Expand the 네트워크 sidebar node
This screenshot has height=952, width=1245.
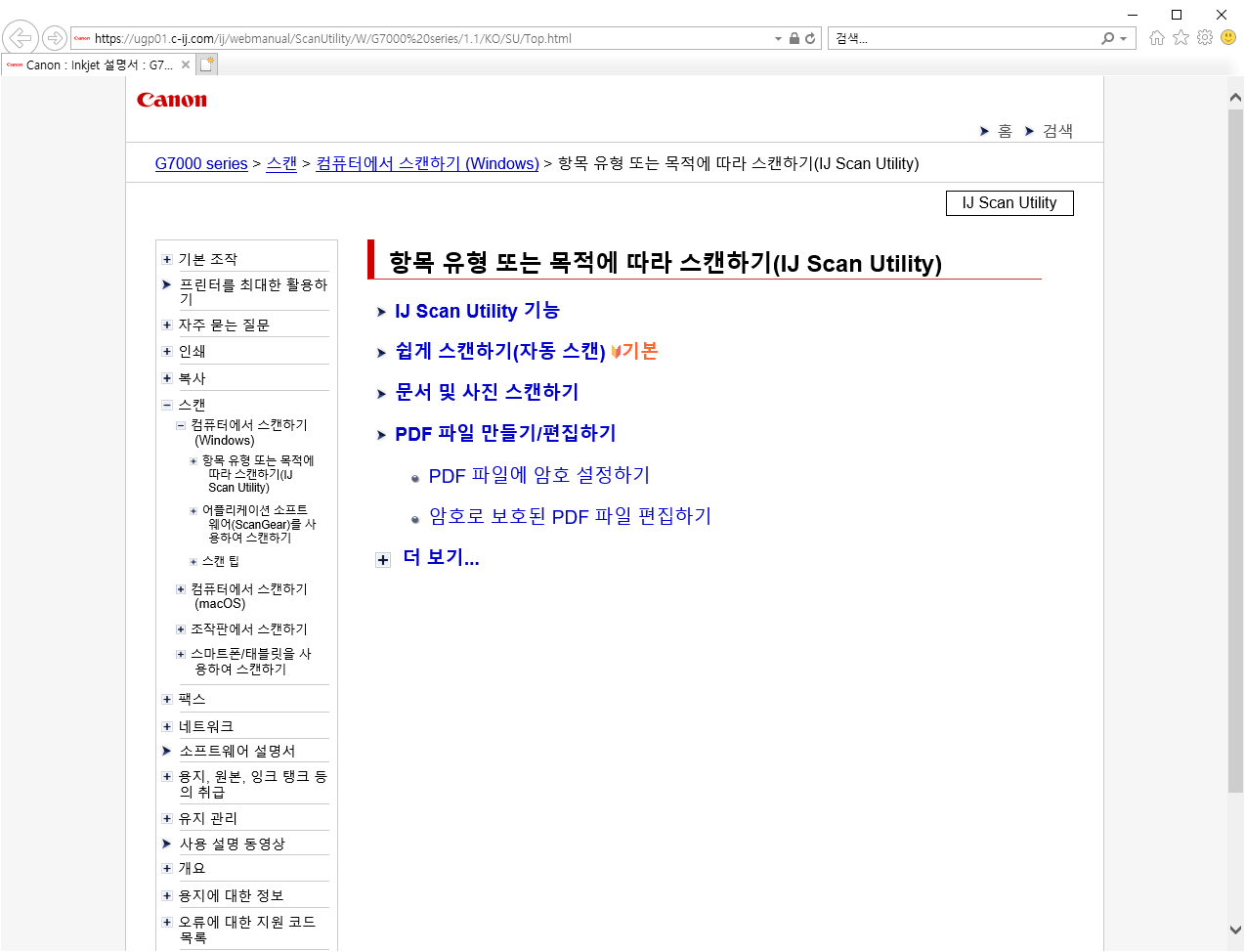pyautogui.click(x=167, y=726)
